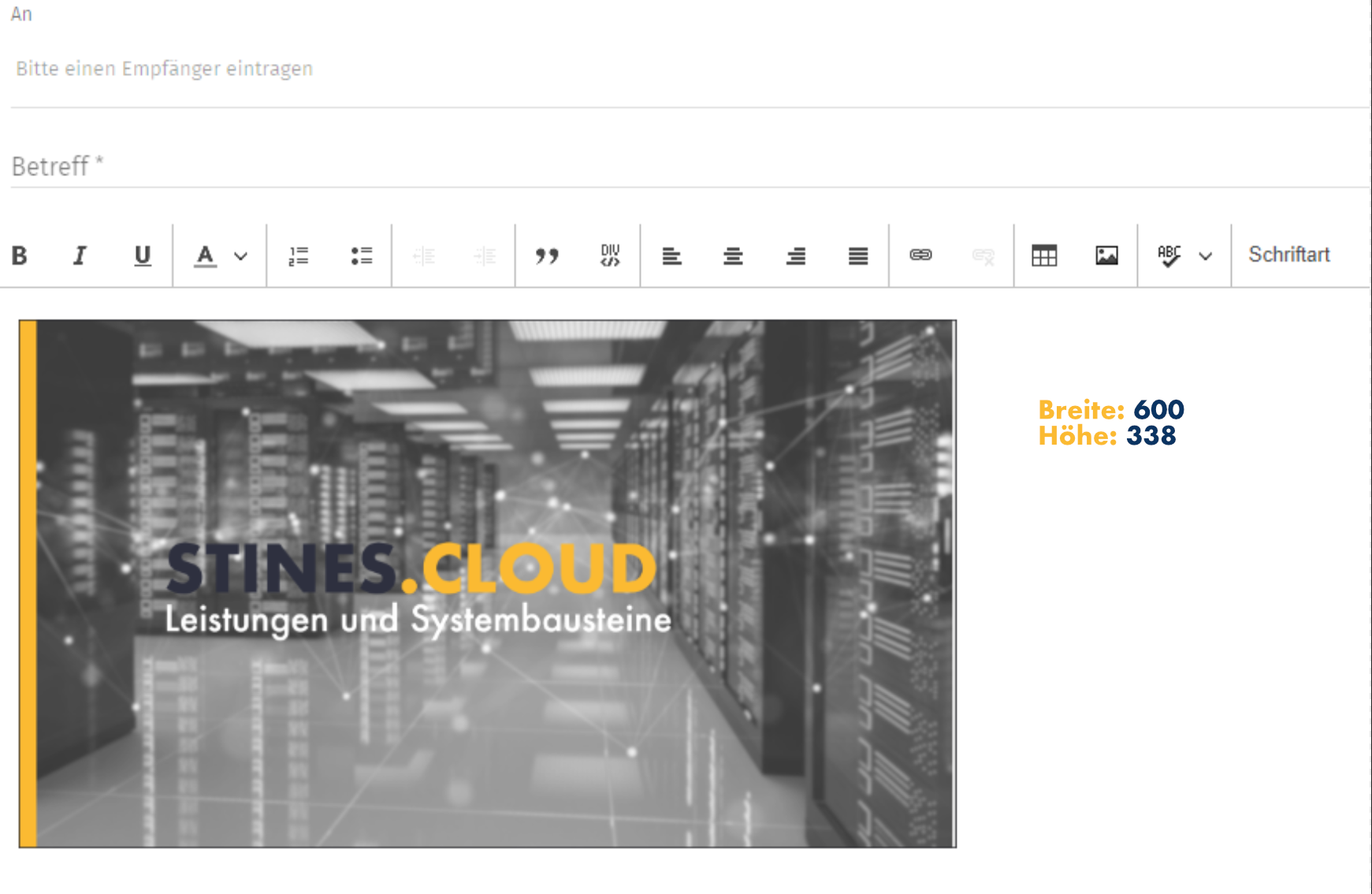Click into the Betreff subject field
Viewport: 1372px width, 894px height.
pyautogui.click(x=473, y=166)
